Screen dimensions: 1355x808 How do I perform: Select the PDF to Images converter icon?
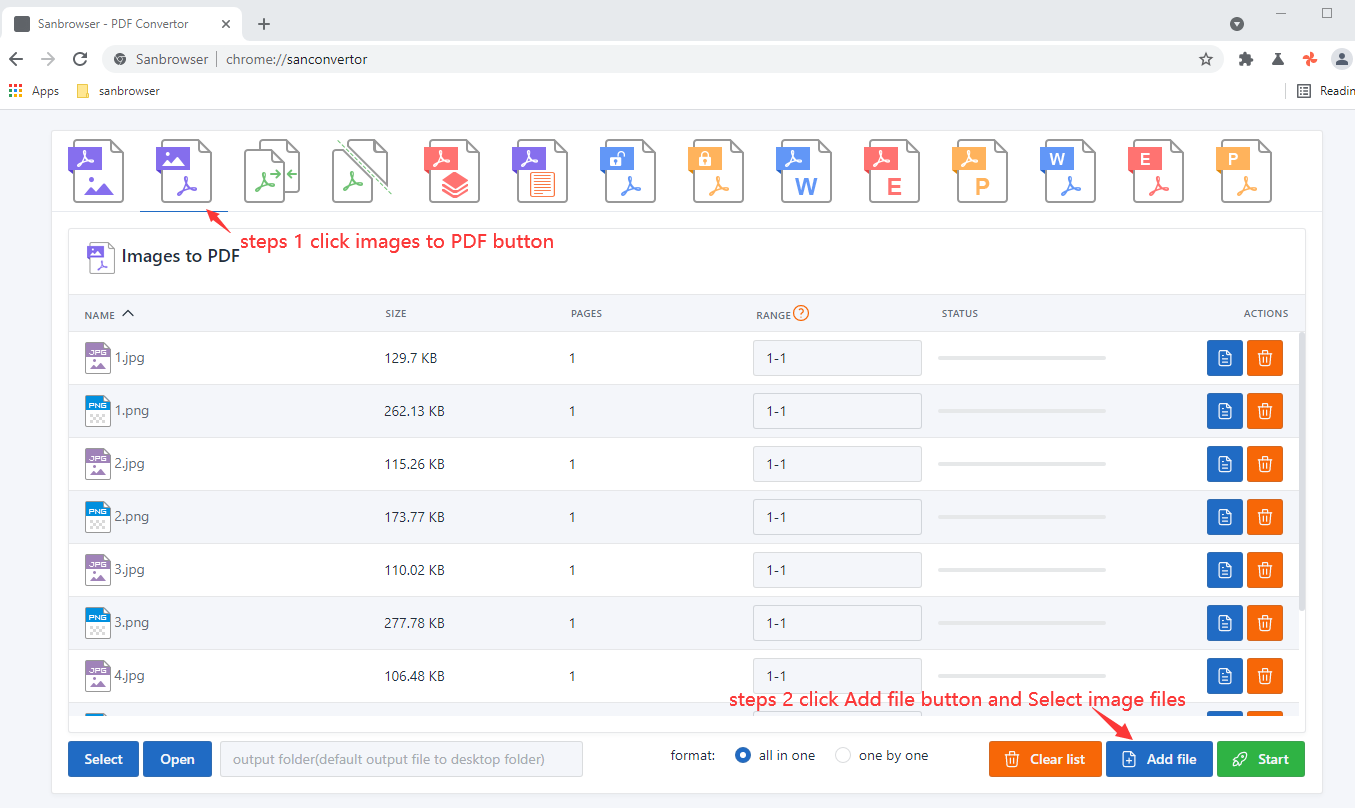point(97,170)
